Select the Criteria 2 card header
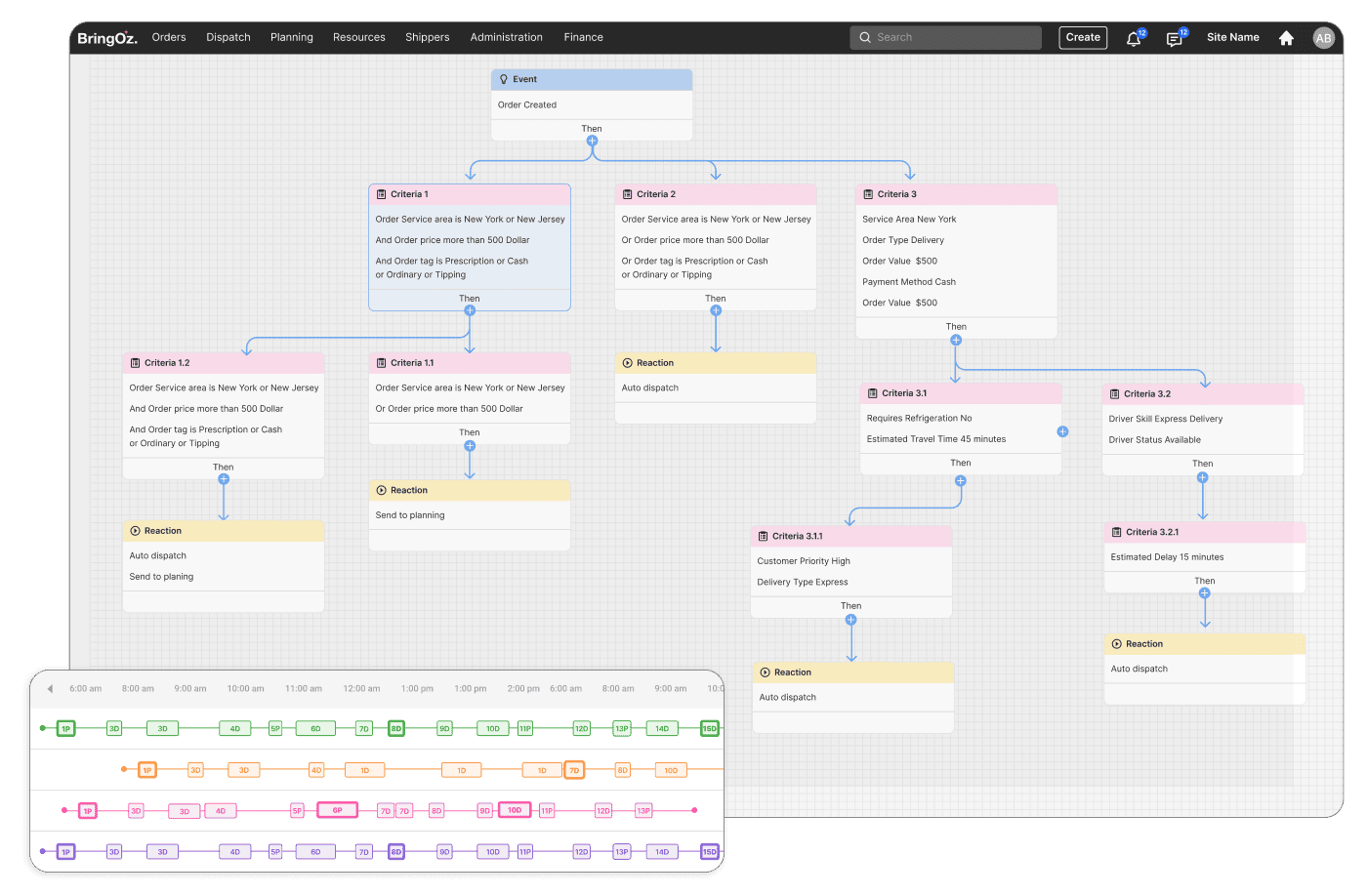The height and width of the screenshot is (896, 1367). point(716,194)
